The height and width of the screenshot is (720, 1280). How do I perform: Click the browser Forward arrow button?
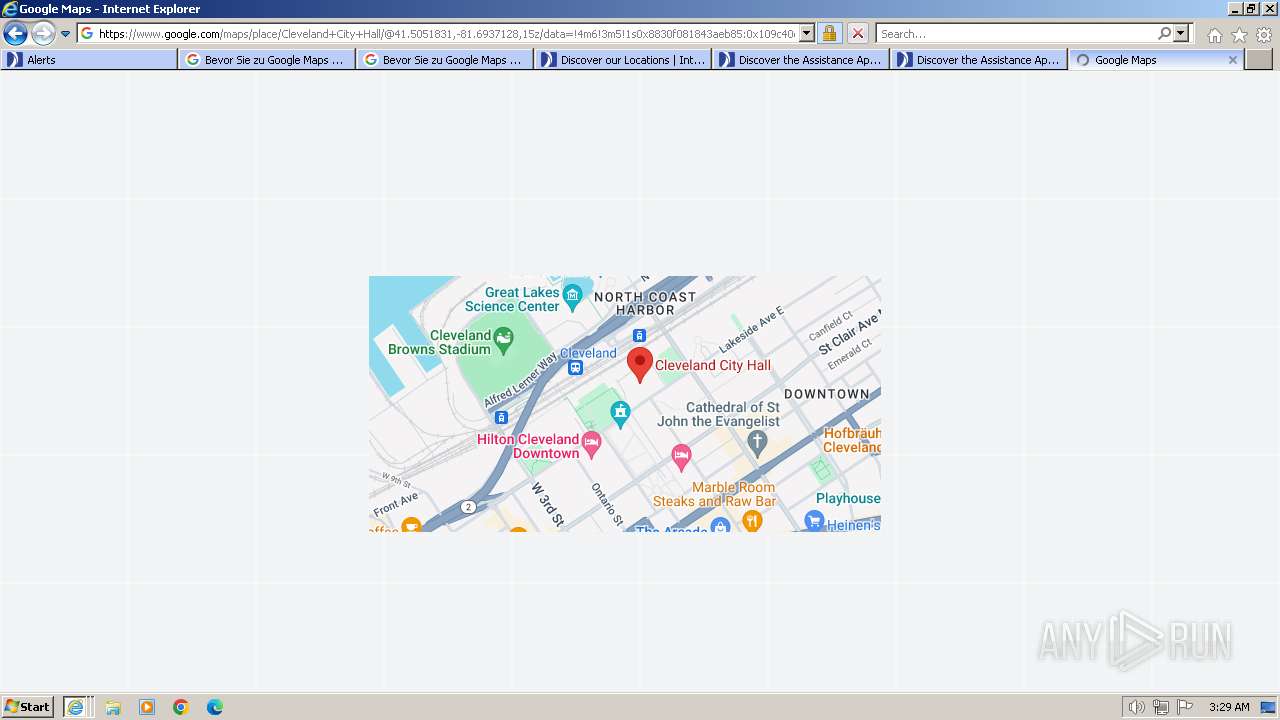(x=43, y=33)
